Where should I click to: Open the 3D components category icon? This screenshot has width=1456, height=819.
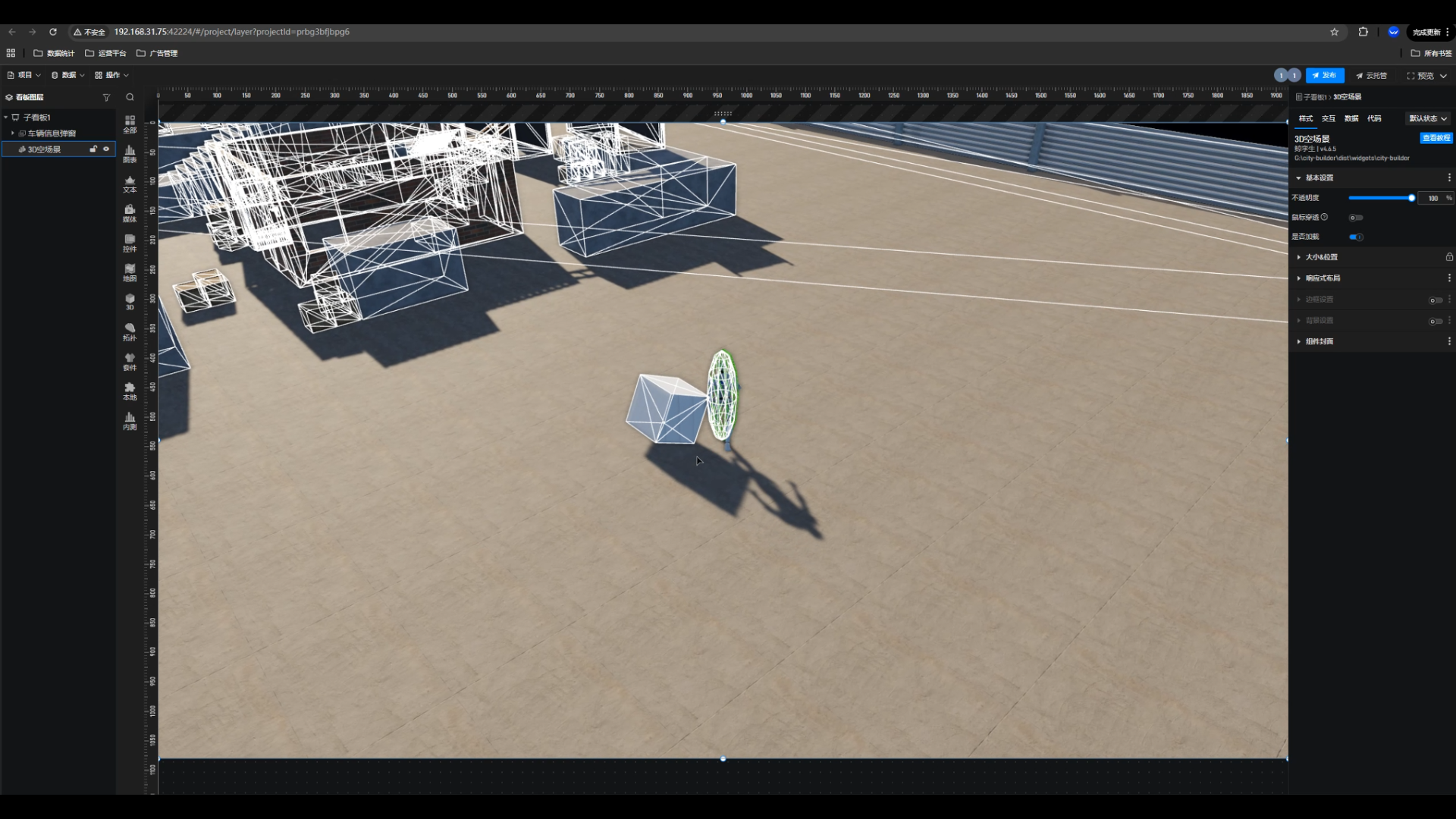point(130,301)
